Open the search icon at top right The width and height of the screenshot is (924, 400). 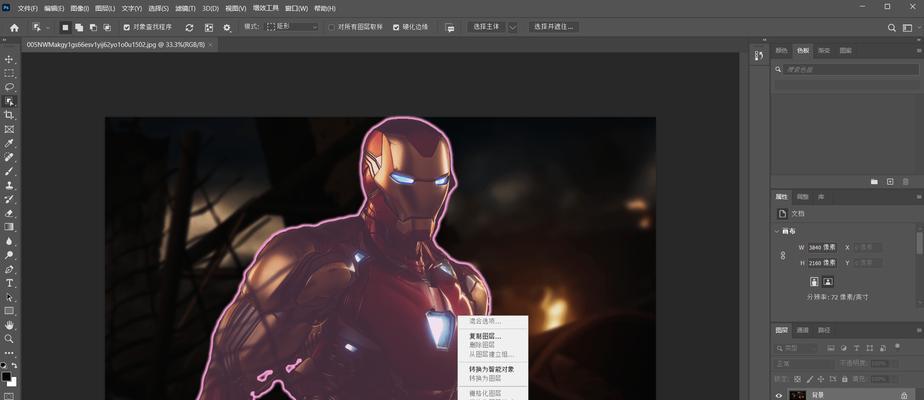click(892, 28)
